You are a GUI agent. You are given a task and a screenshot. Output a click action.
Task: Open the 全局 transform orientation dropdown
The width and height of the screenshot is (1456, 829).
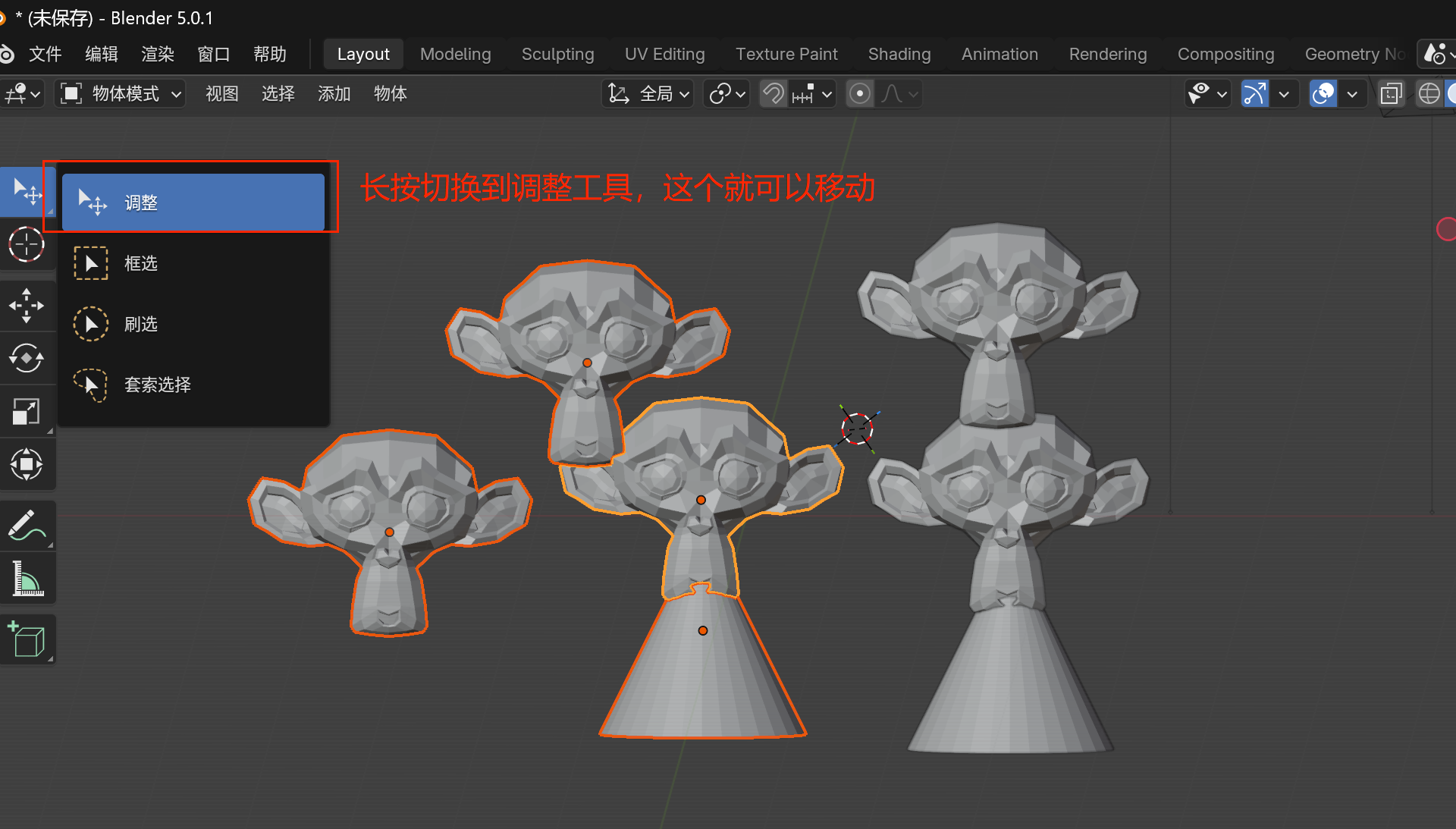649,94
